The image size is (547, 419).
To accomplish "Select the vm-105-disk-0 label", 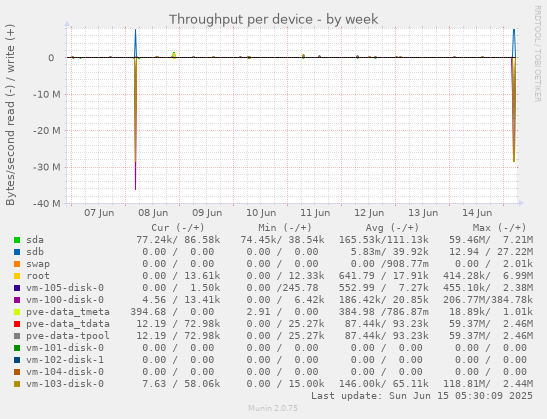I will tap(65, 288).
